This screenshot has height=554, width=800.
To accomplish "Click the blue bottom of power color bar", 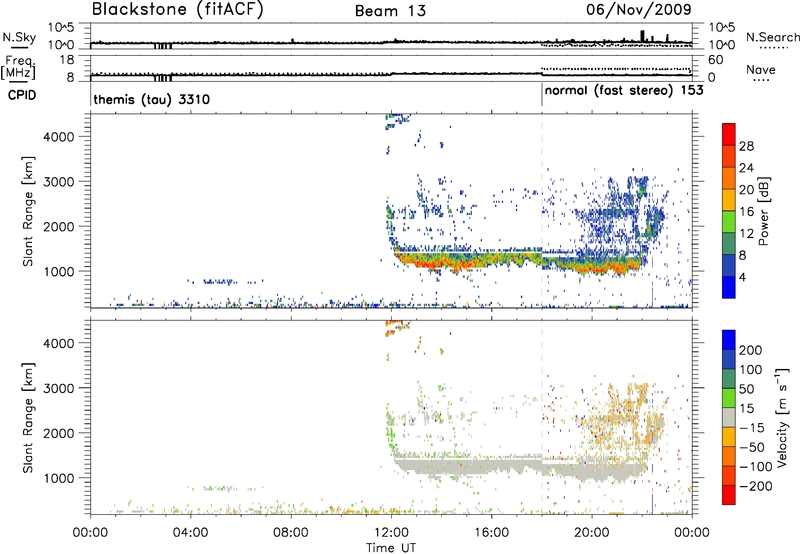I will [729, 287].
